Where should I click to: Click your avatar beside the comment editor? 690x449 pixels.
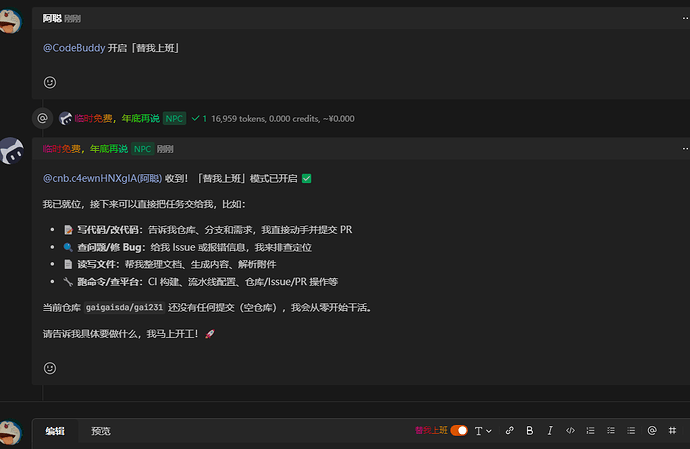[x=11, y=433]
